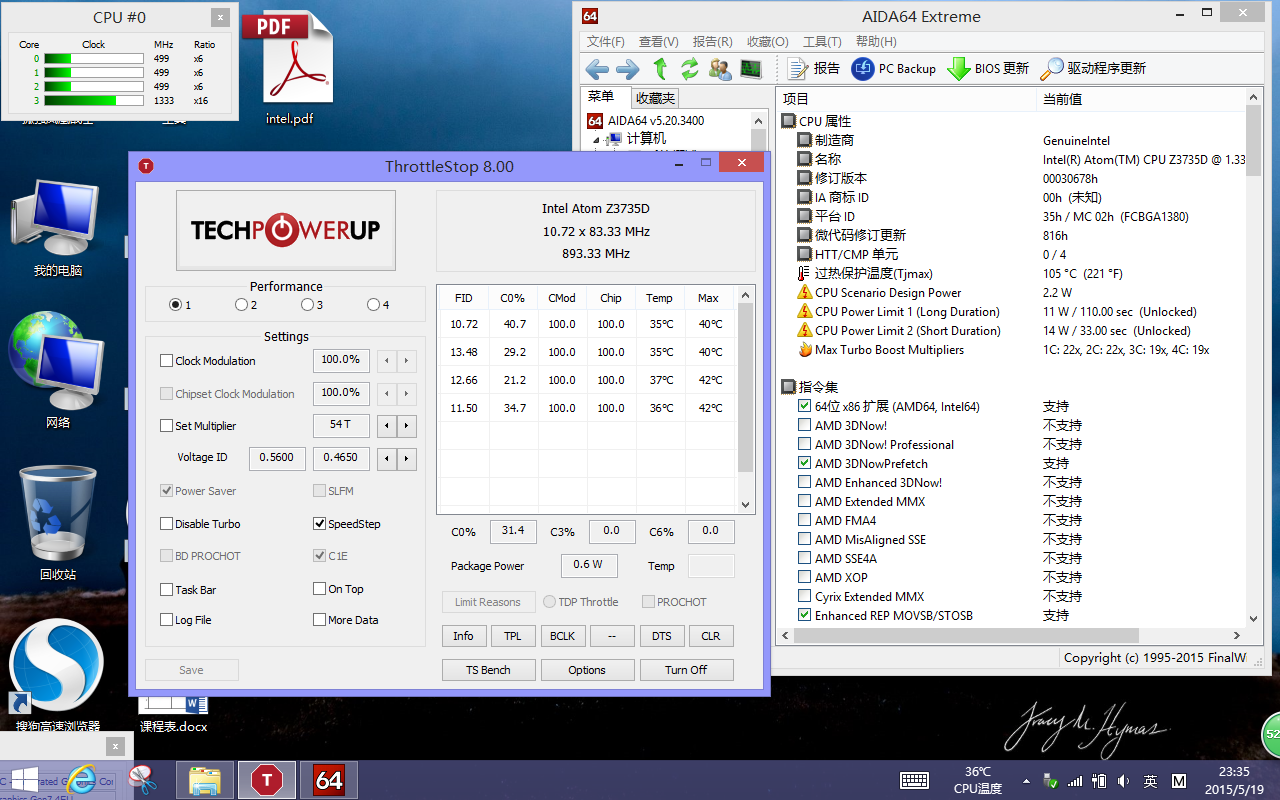1280x800 pixels.
Task: Decrease Set Multiplier with left arrow
Action: tap(388, 426)
